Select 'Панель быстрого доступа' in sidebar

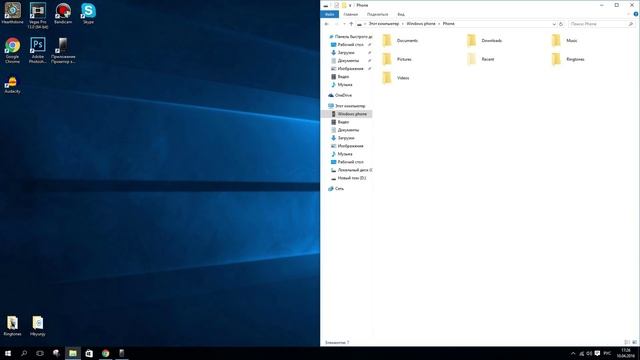coord(350,37)
